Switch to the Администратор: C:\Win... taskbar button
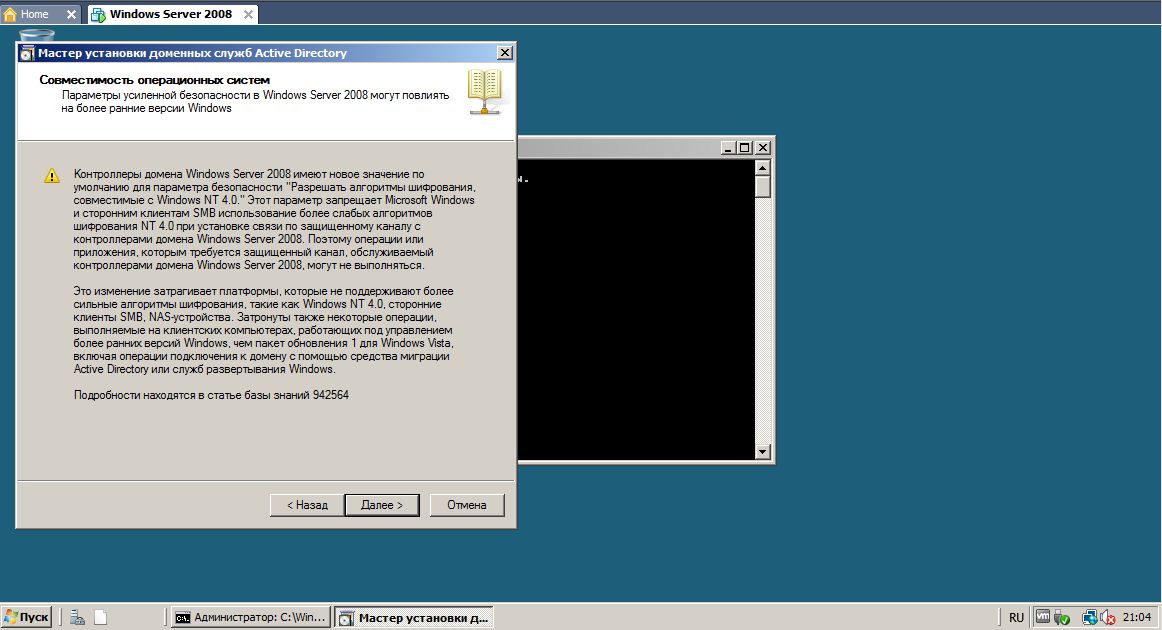The height and width of the screenshot is (630, 1162). 251,617
